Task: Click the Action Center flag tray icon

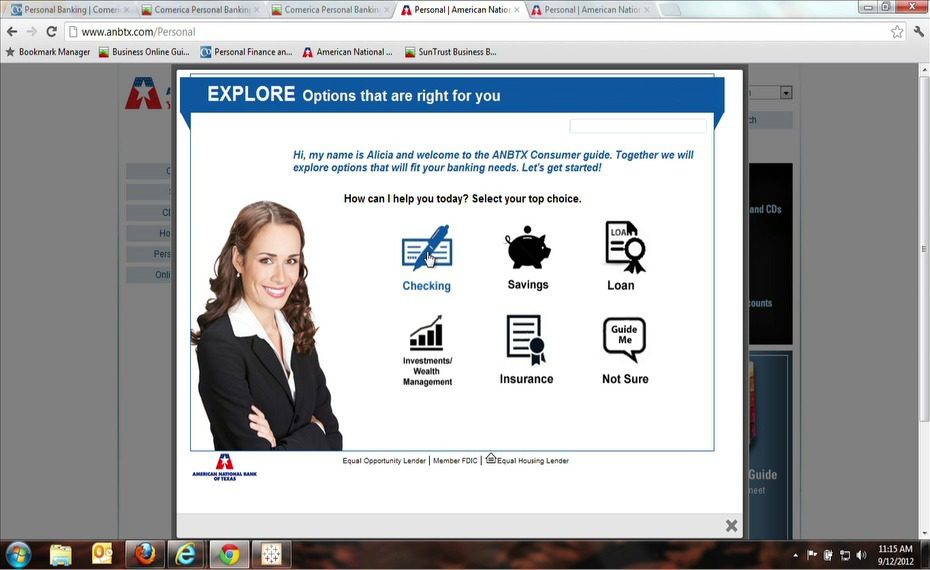Action: (812, 555)
